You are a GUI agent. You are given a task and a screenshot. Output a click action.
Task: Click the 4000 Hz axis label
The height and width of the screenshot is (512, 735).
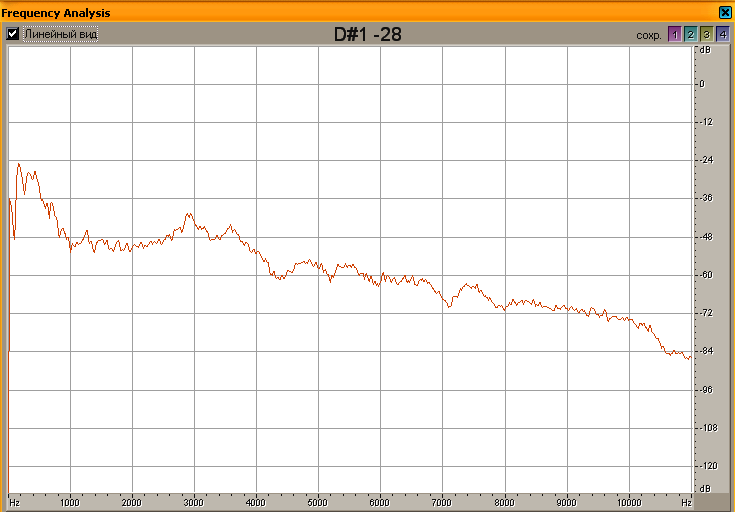(x=256, y=503)
